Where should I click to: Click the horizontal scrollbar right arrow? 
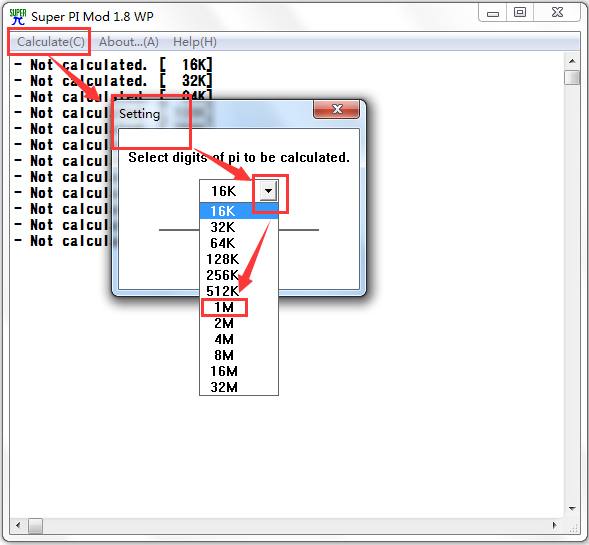point(555,525)
